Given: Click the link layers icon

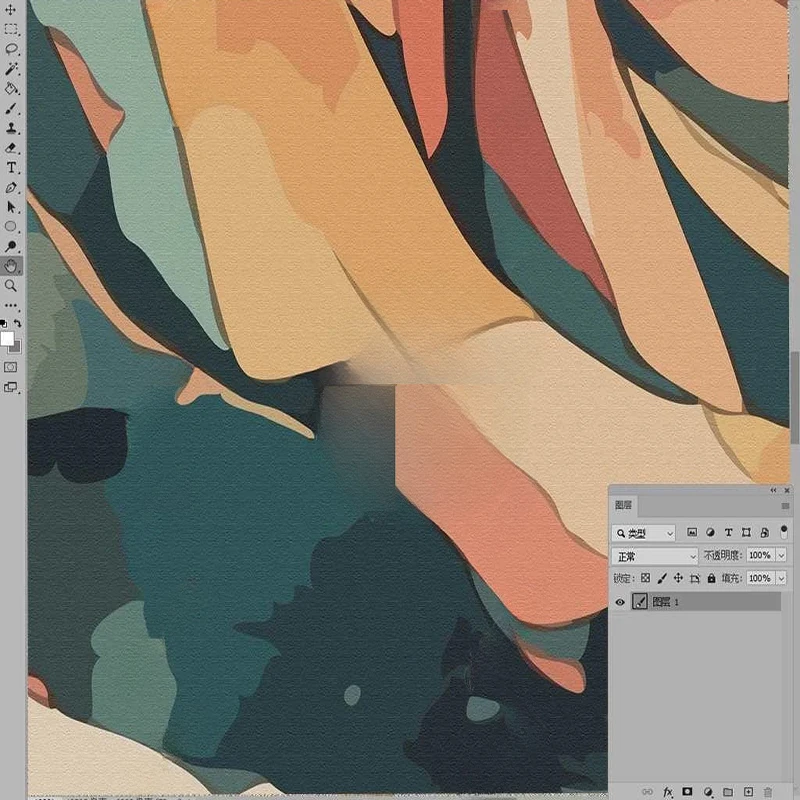Looking at the screenshot, I should click(647, 792).
